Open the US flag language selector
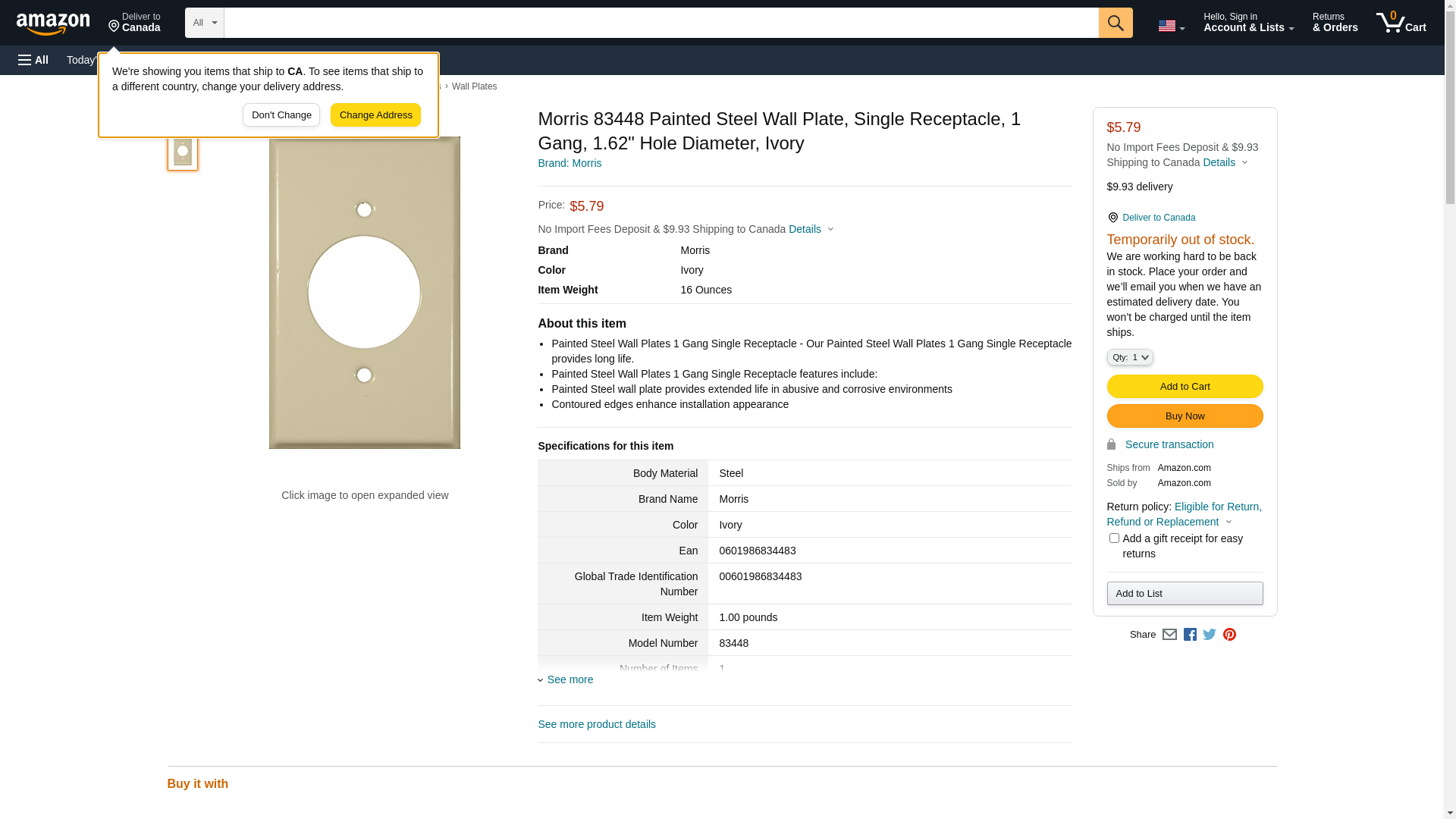Screen dimensions: 1456x819 [x=1171, y=26]
